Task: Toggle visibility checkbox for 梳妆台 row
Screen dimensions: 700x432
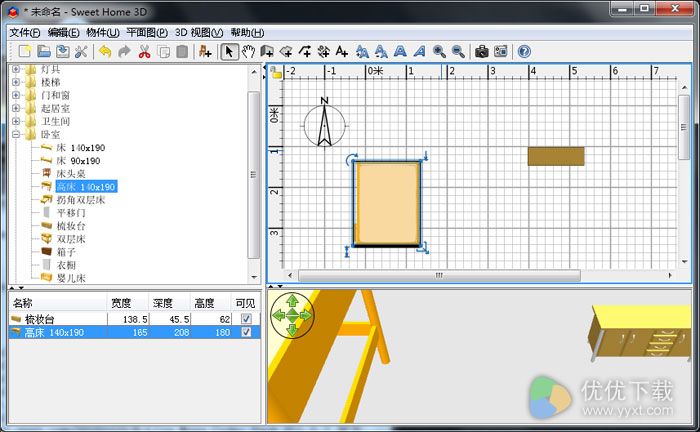Action: [246, 319]
